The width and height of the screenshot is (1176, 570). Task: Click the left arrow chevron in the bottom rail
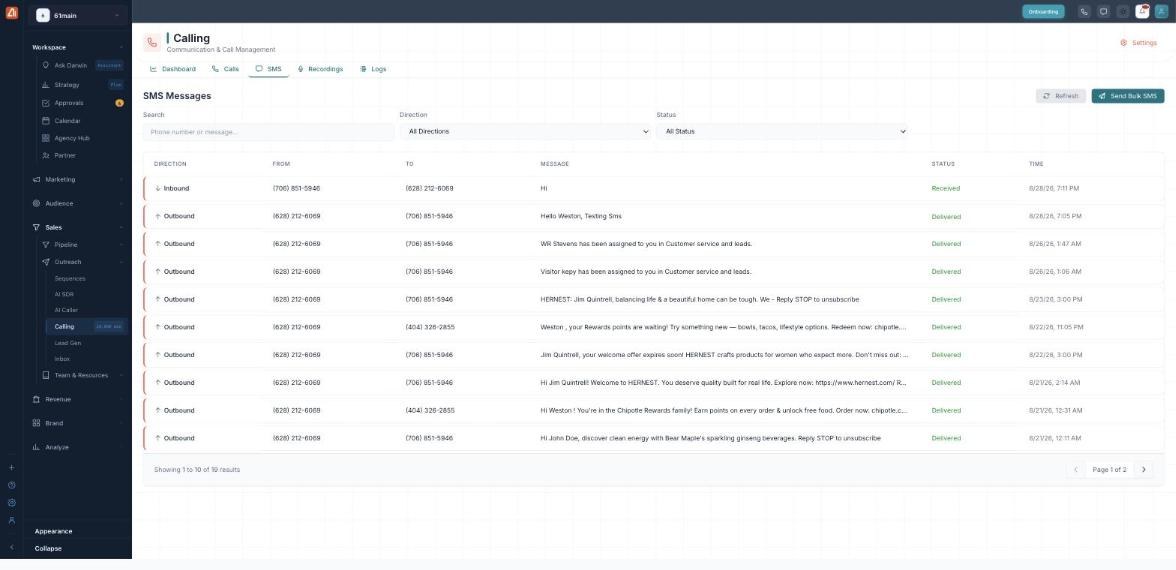(11, 548)
